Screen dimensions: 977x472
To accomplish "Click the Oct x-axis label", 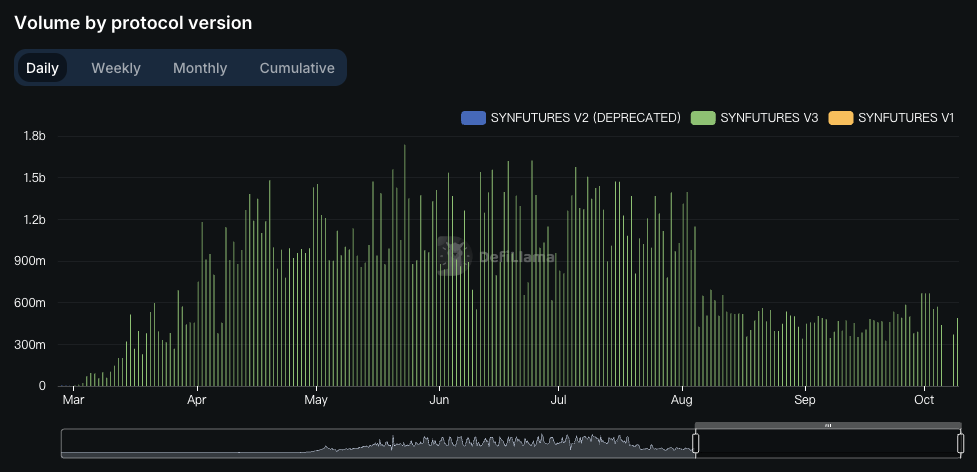I will (924, 400).
